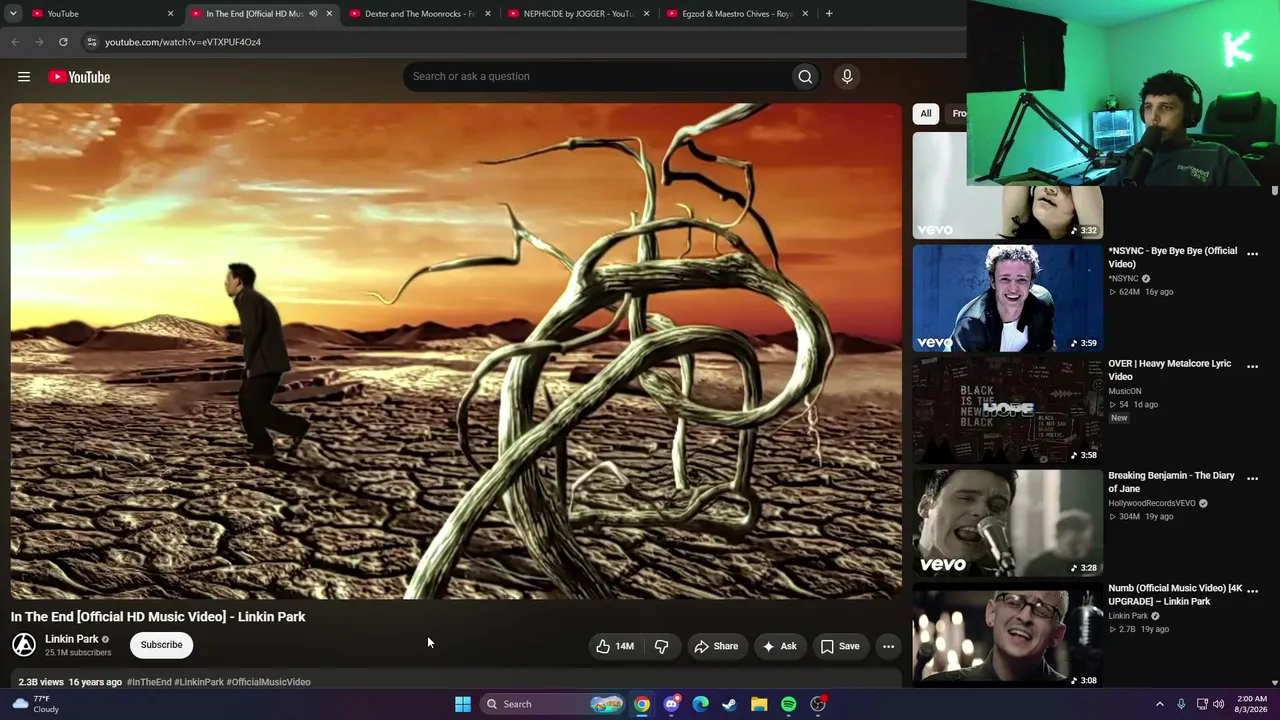1280x720 pixels.
Task: Close the Dexter and The Moonrocks tab
Action: pos(488,14)
